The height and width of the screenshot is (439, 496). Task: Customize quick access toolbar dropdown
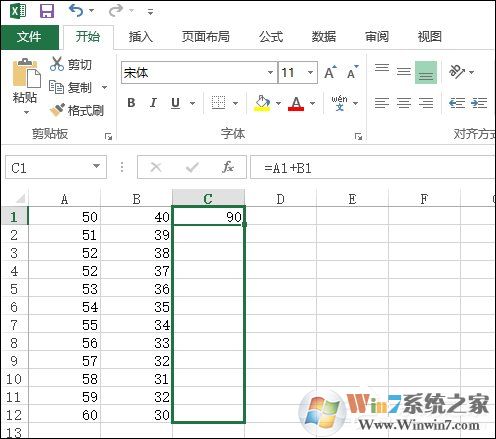point(151,12)
